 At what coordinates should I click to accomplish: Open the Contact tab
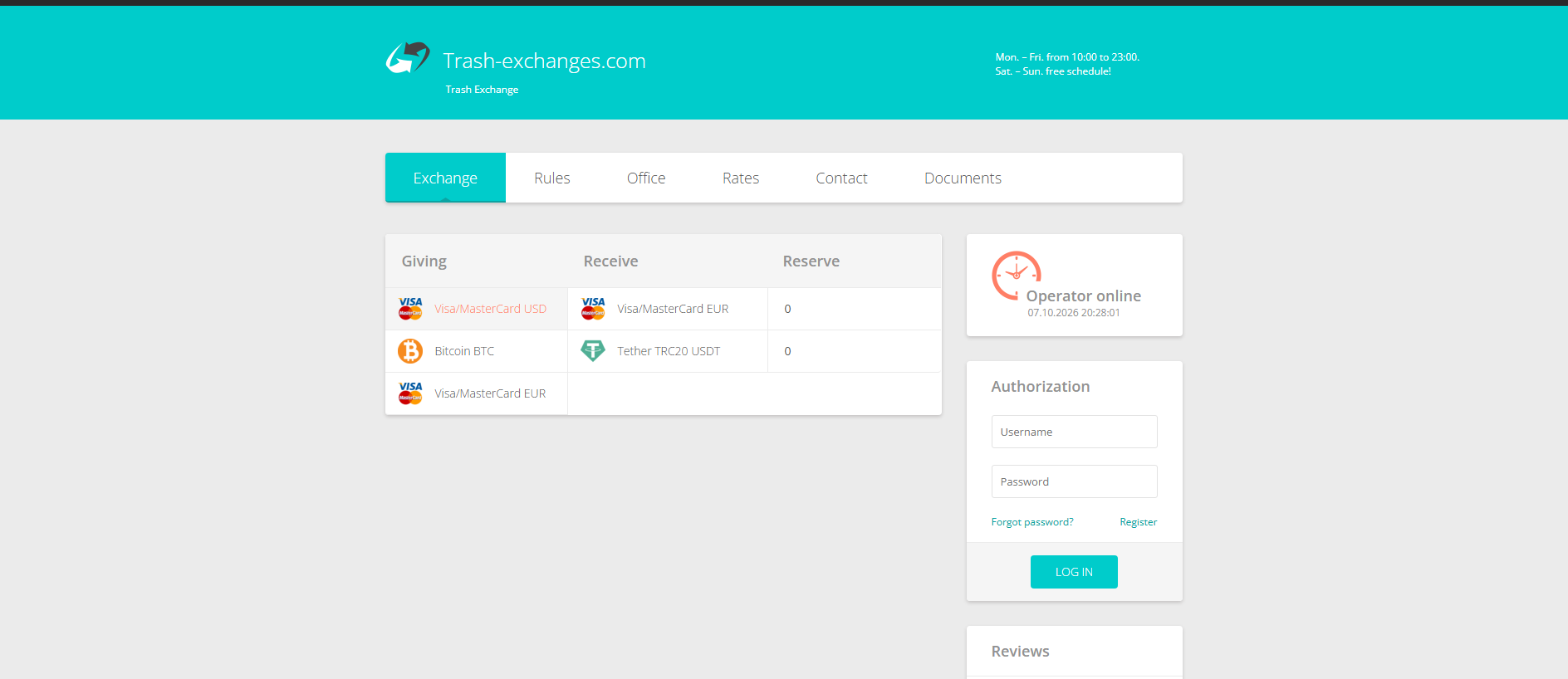[841, 178]
